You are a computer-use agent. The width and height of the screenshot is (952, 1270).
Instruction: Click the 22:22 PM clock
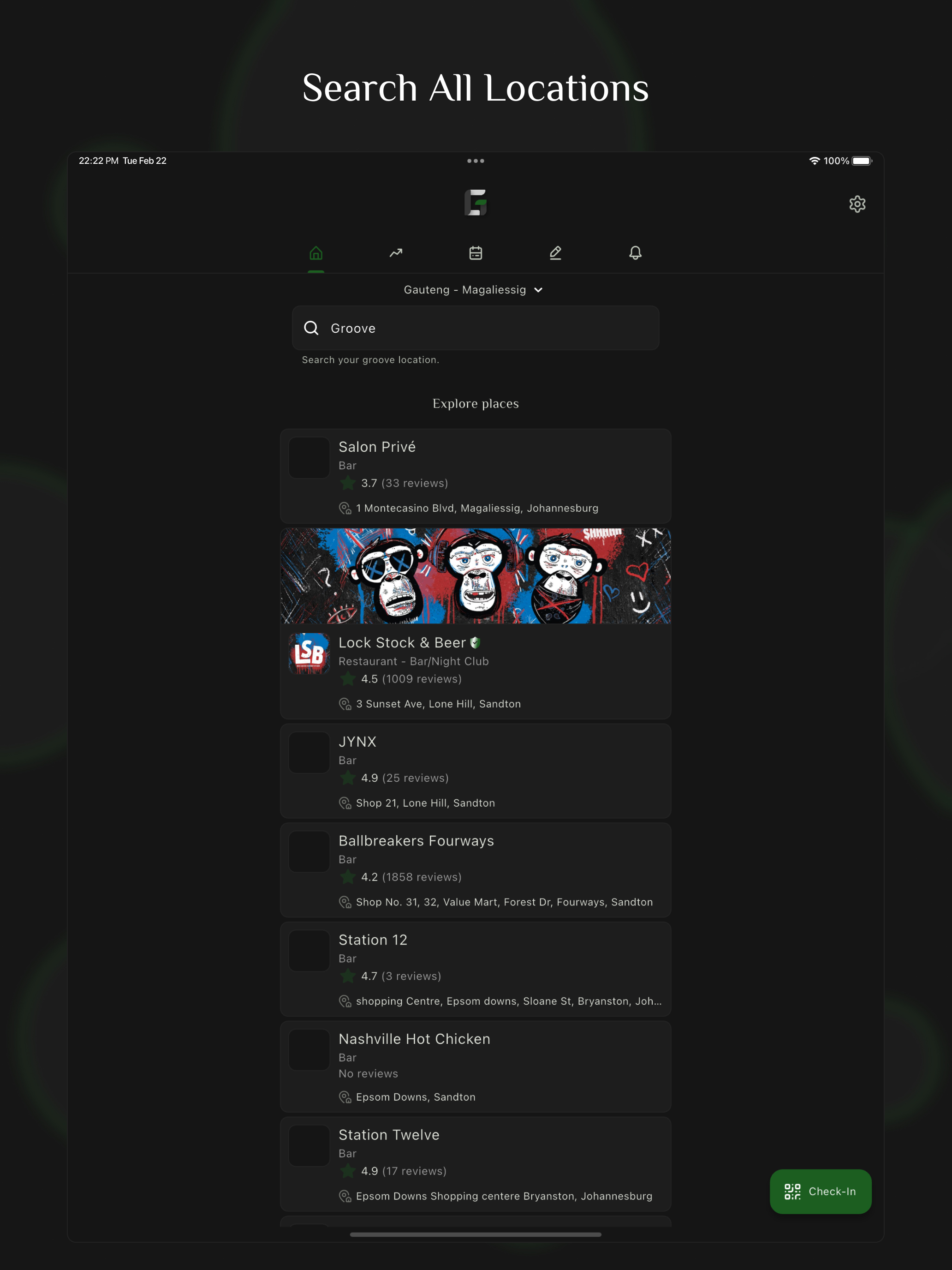click(99, 161)
